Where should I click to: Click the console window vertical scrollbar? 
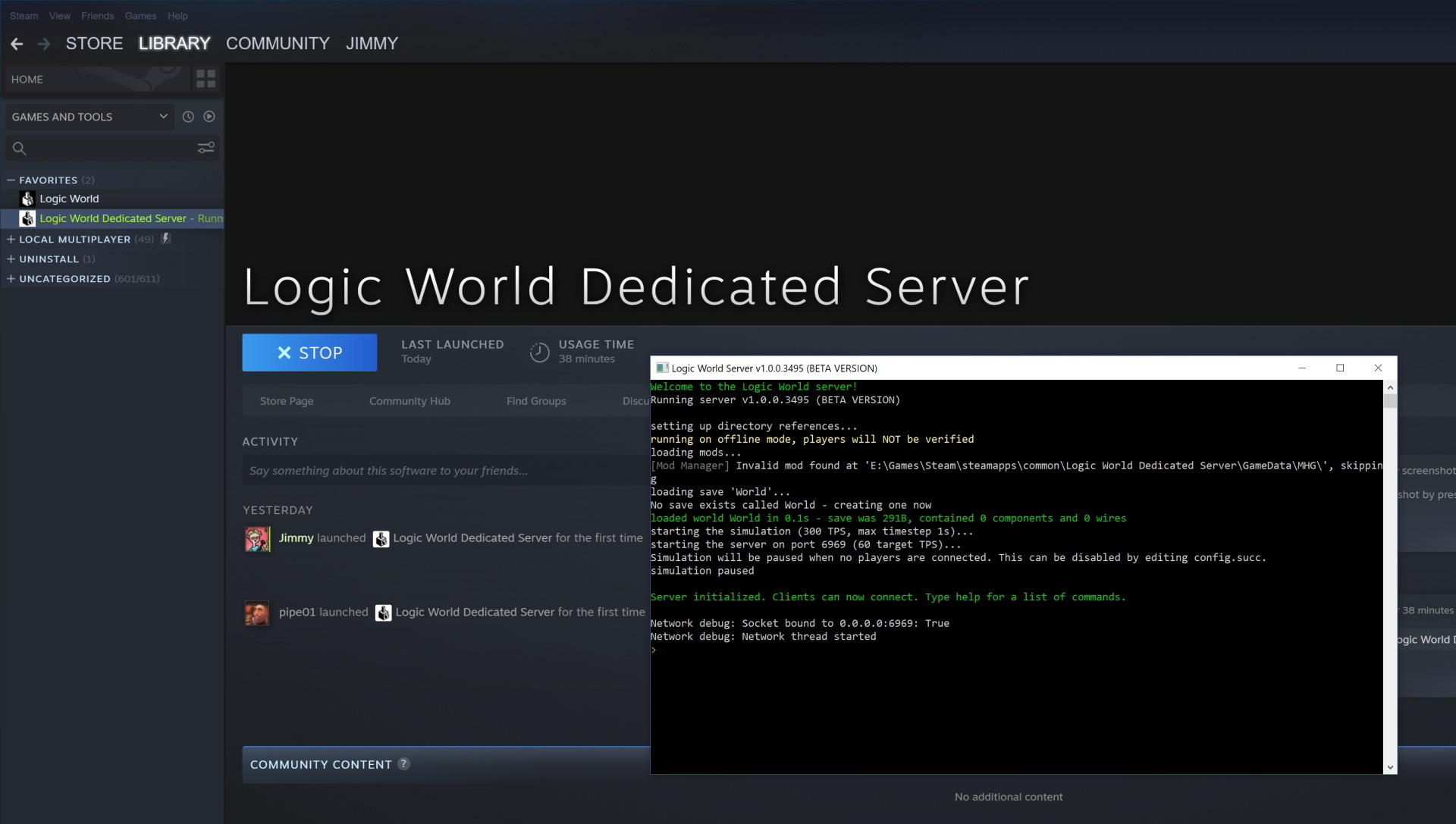pyautogui.click(x=1390, y=576)
